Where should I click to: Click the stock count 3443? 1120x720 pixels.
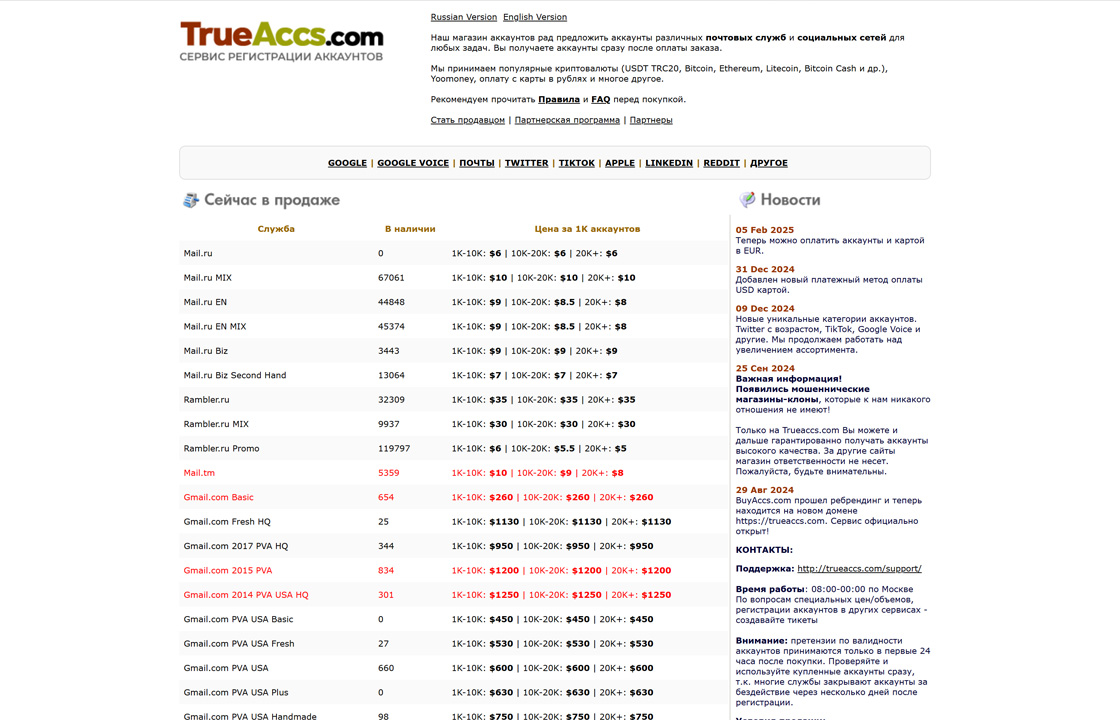tap(389, 351)
